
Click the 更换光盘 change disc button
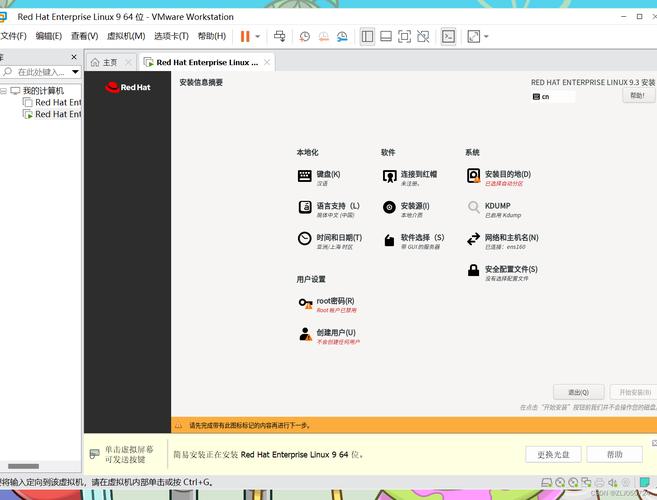(x=553, y=454)
